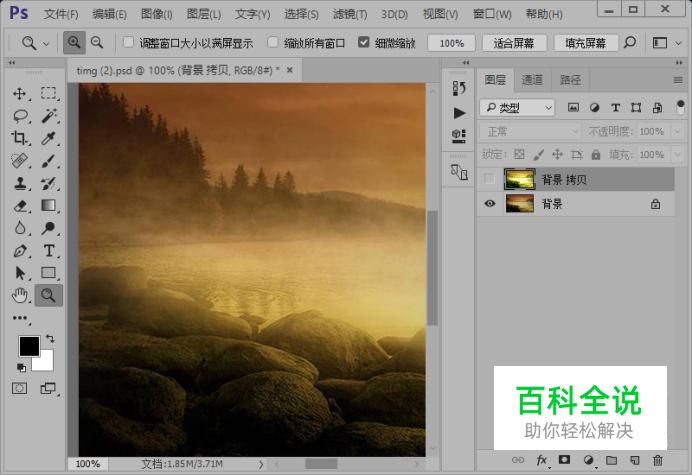Click Zoom Out mode in options bar
Viewport: 692px width, 475px height.
[97, 42]
